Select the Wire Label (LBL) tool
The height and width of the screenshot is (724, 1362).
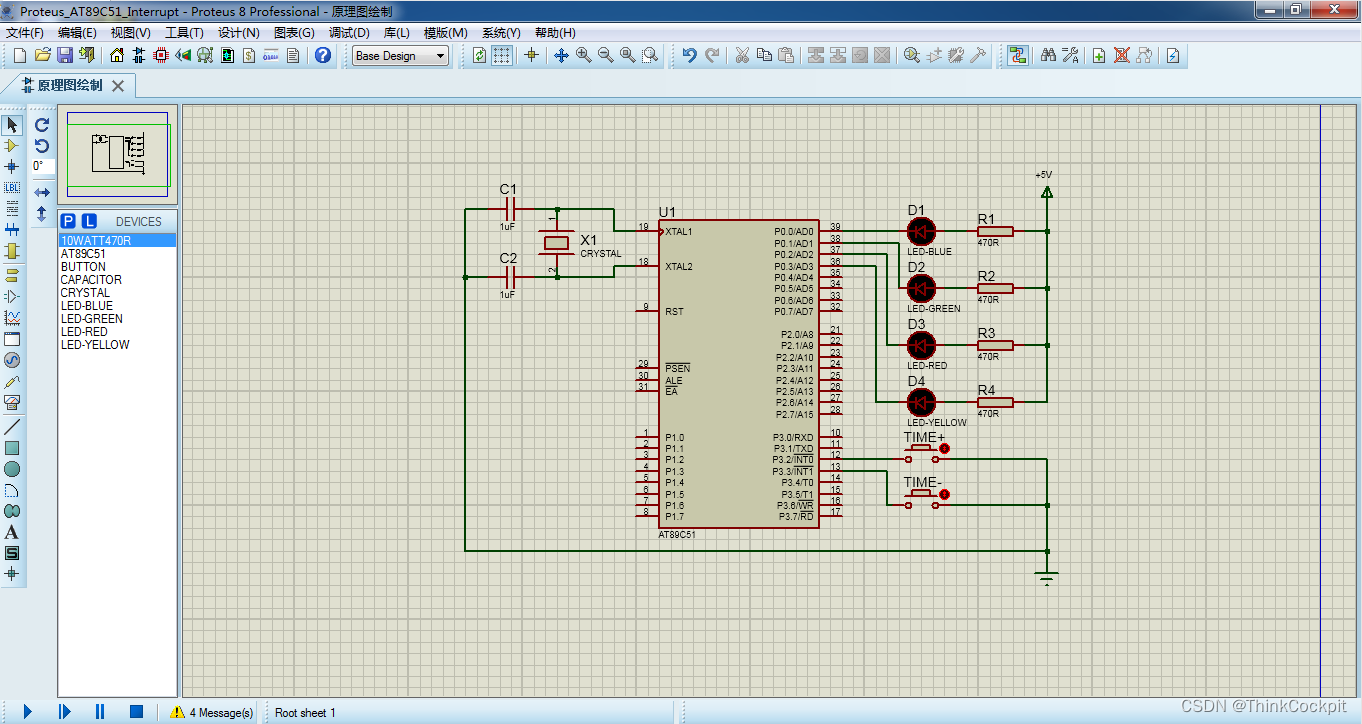click(x=12, y=188)
